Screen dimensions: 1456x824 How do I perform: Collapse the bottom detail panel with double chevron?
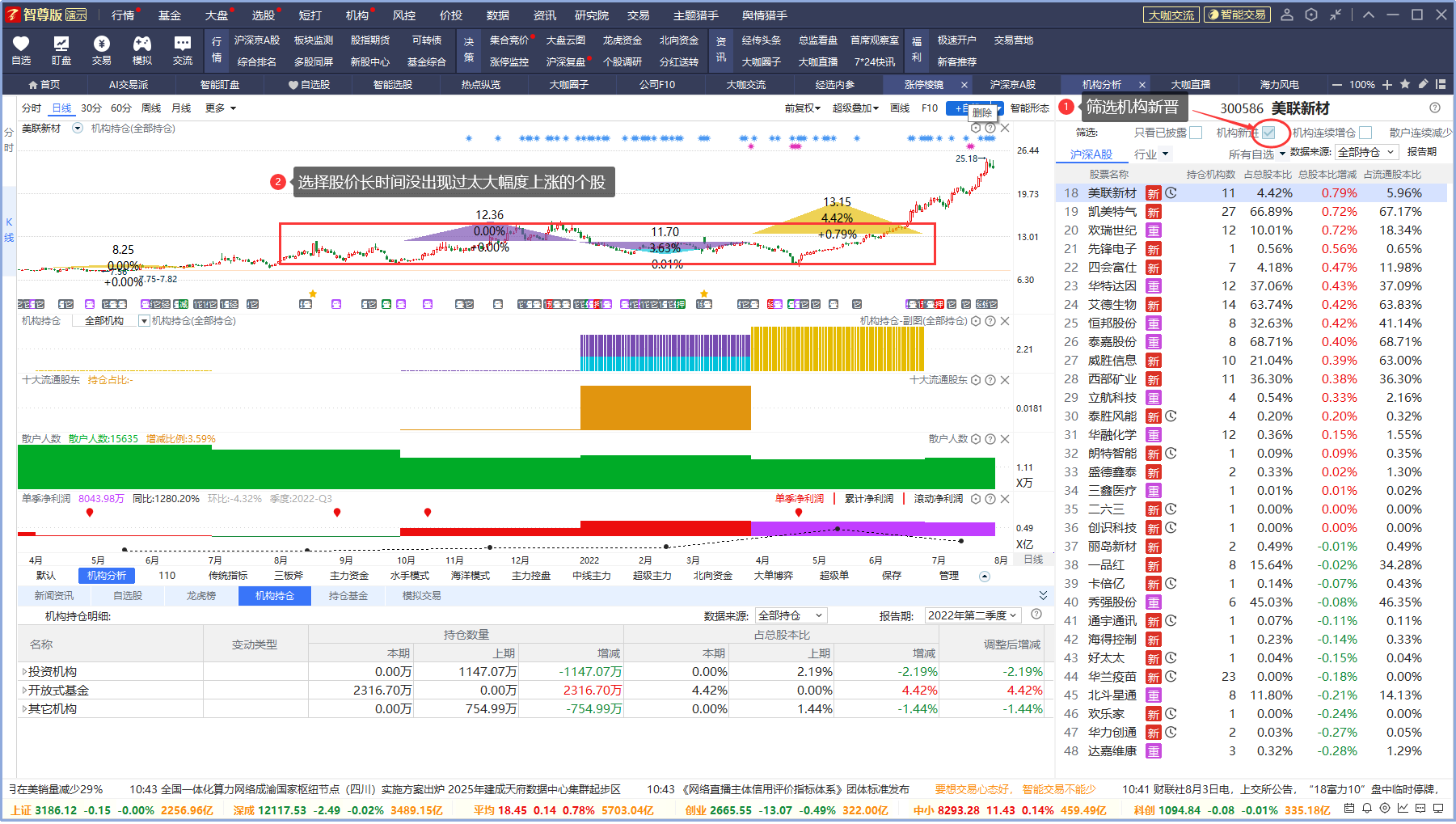1043,595
